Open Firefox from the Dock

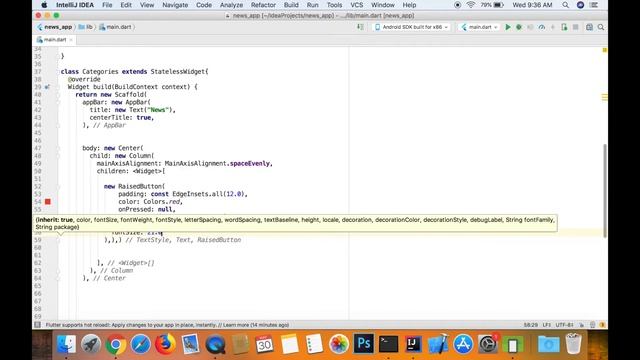coord(165,344)
